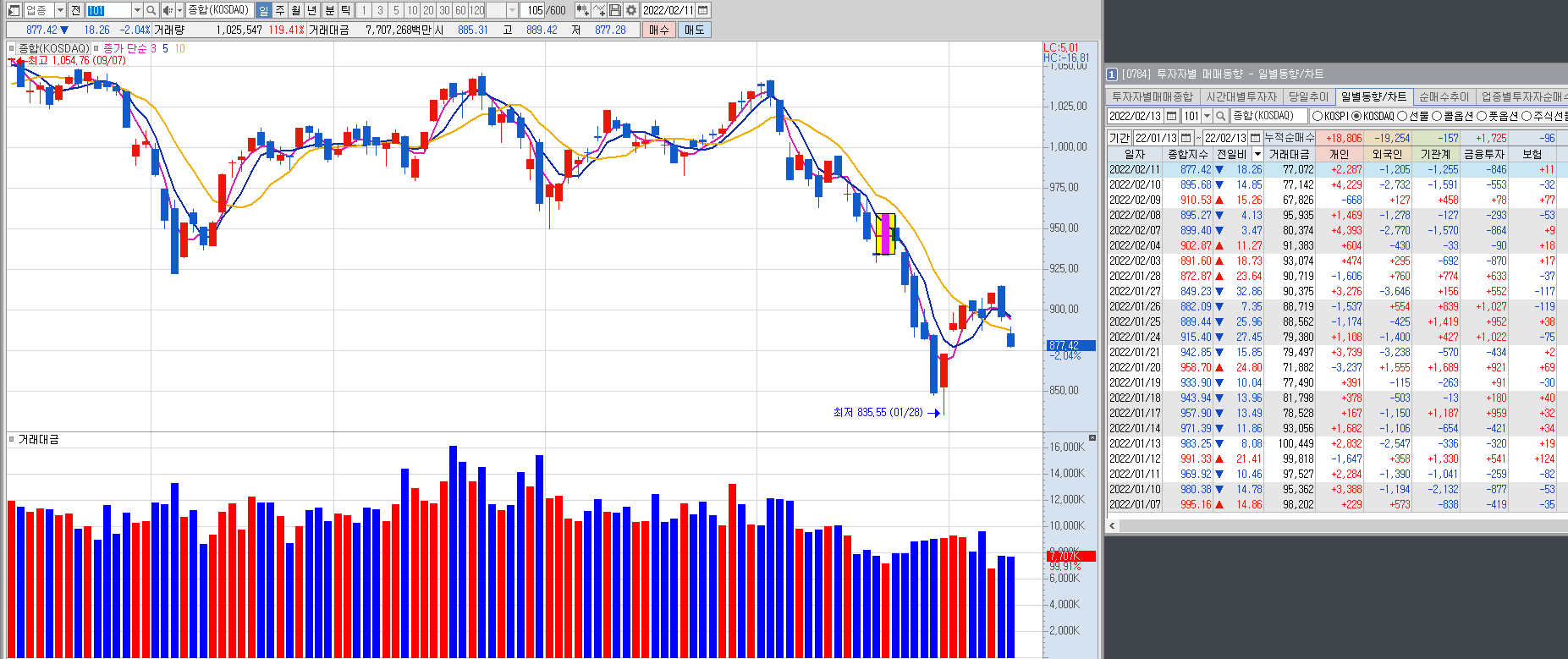Open the 업종 category dropdown arrow
Screen dimensions: 1568x659
[60, 10]
